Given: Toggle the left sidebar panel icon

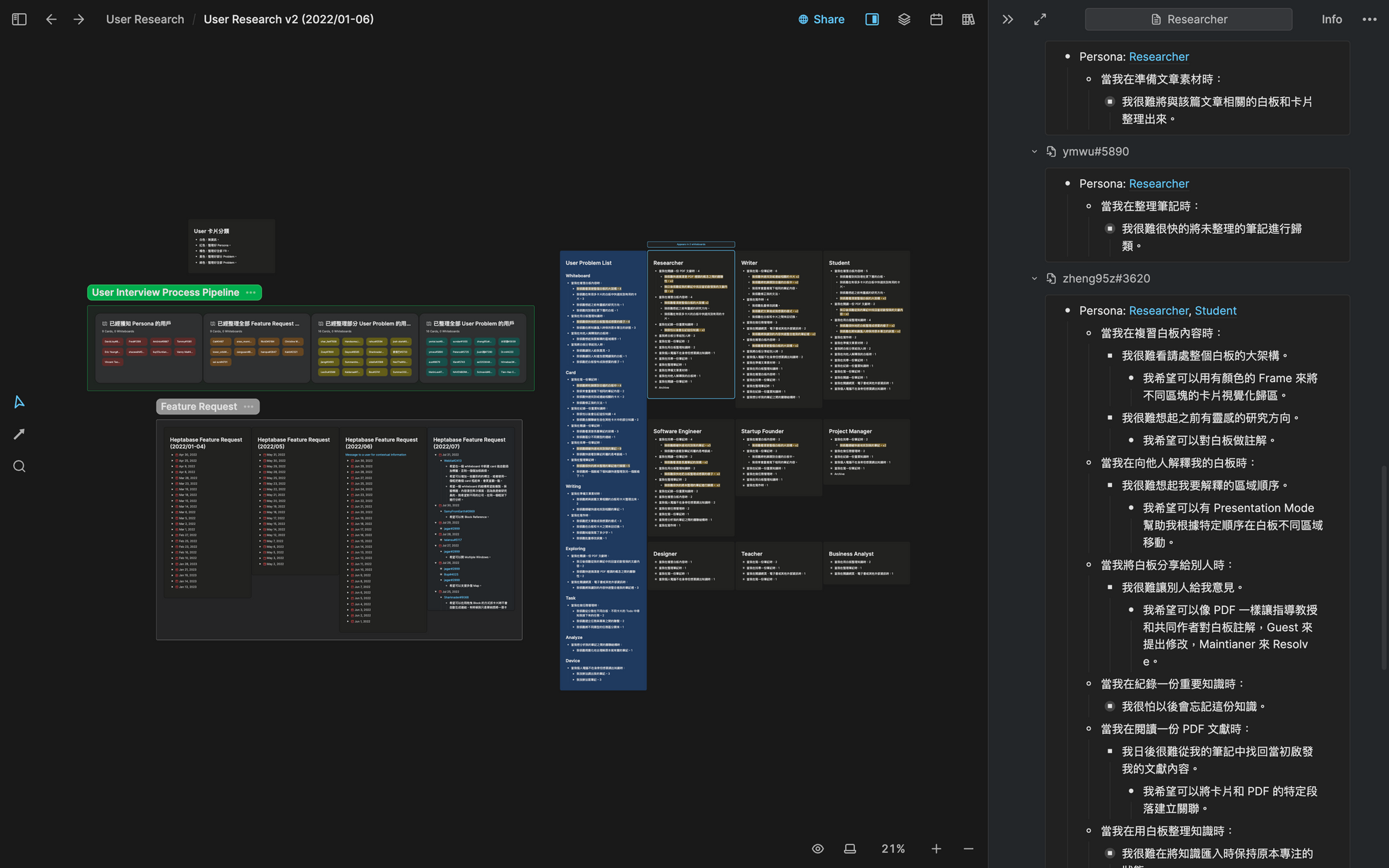Looking at the screenshot, I should coord(19,19).
